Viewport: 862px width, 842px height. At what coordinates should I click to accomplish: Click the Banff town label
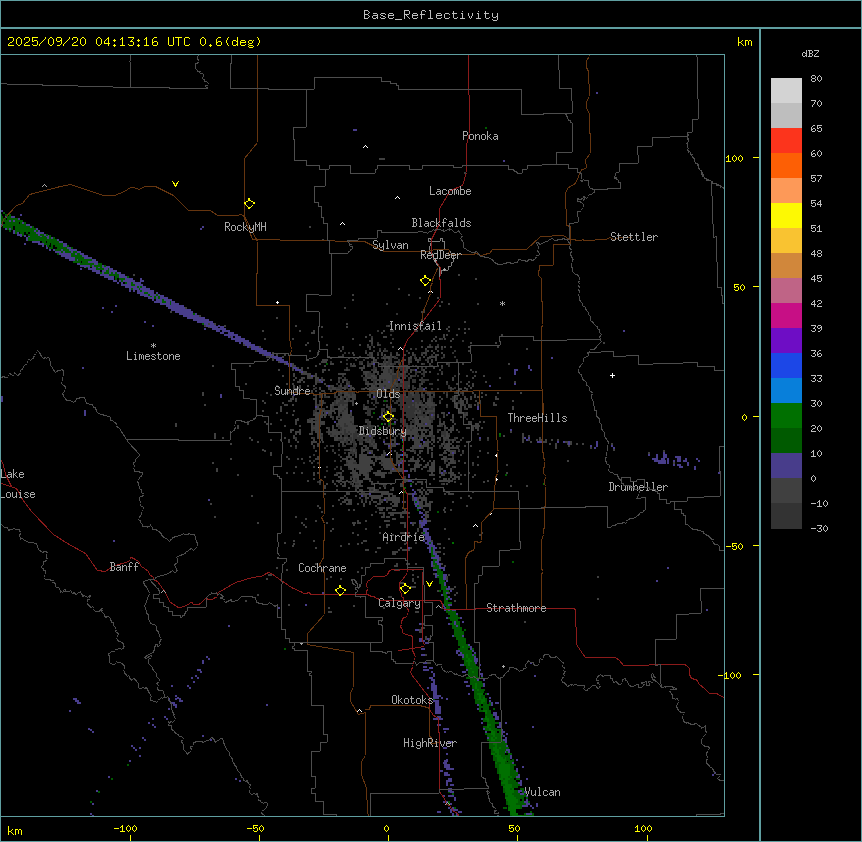(x=124, y=567)
